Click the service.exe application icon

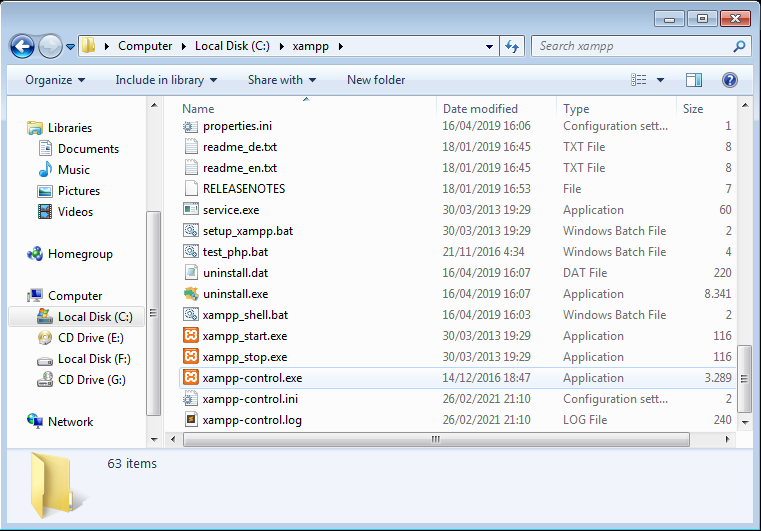tap(191, 209)
